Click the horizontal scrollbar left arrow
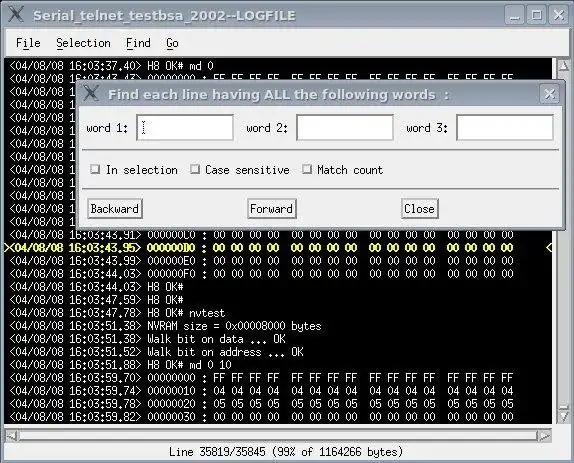Viewport: 574px width, 463px height. click(x=12, y=436)
